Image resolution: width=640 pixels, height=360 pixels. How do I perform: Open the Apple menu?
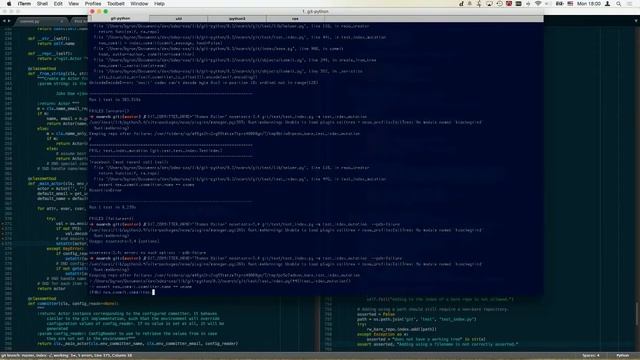9,4
